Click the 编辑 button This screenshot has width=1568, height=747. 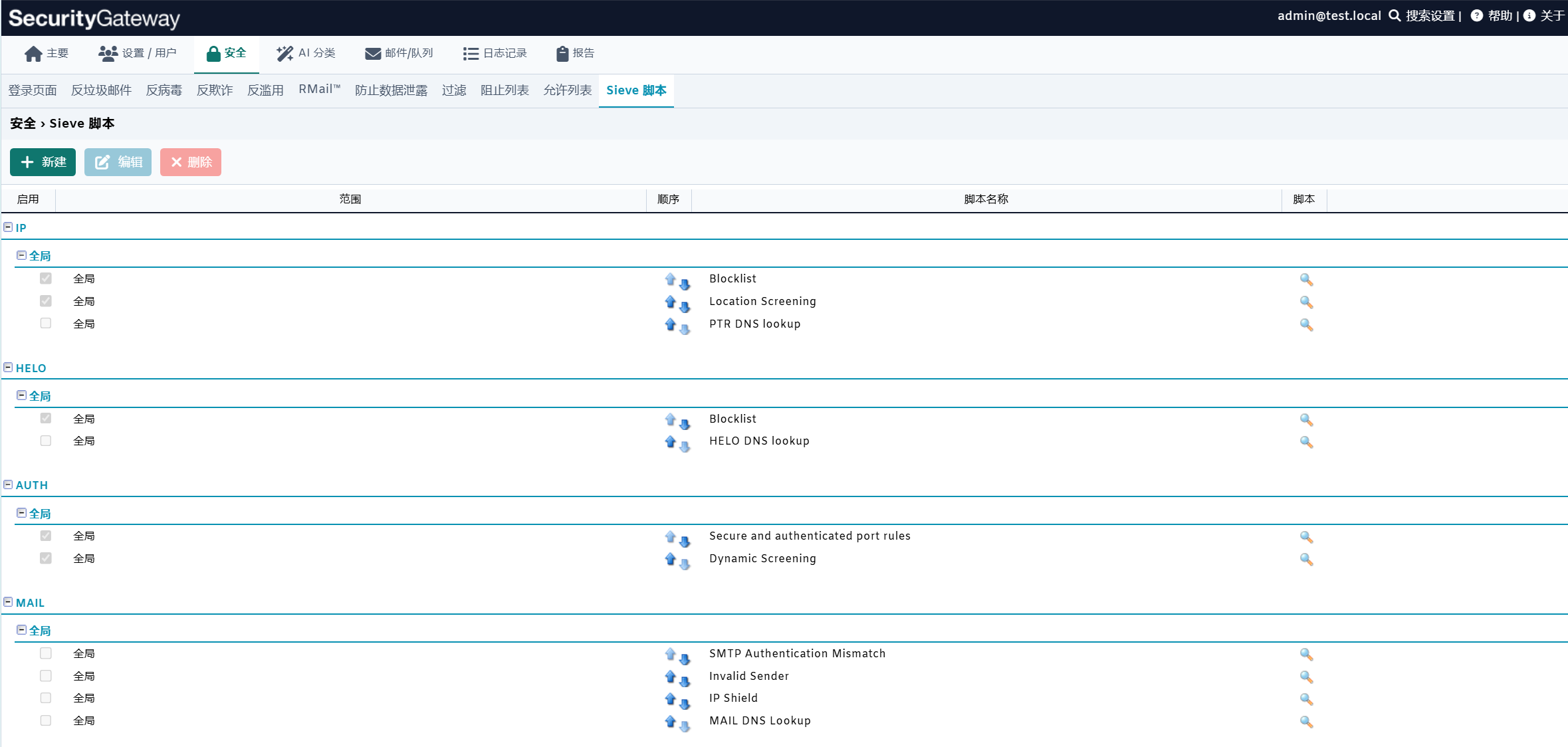click(x=118, y=162)
